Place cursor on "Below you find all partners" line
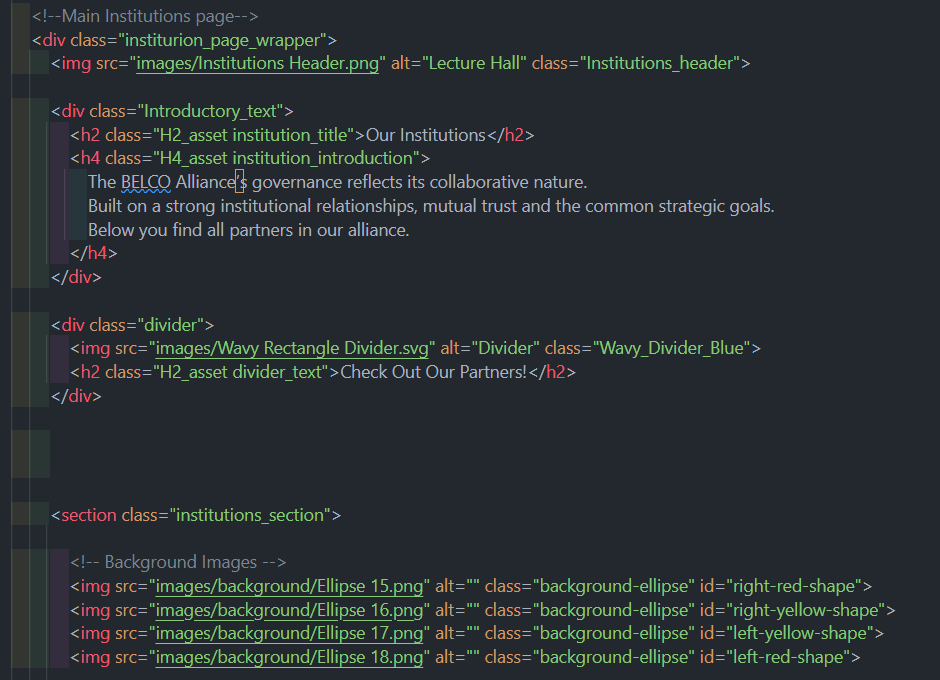Screen dimensions: 940x680 point(248,230)
